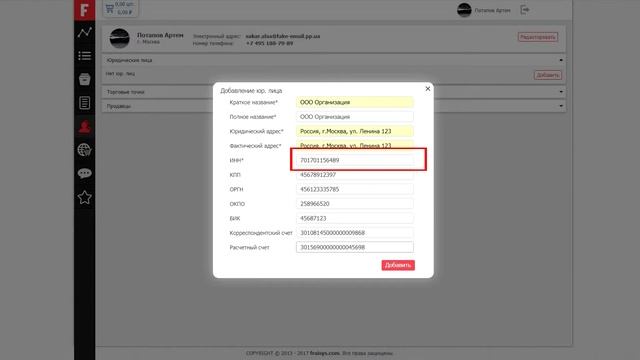Focus the ОКПО input field
This screenshot has height=360, width=640.
click(x=355, y=204)
